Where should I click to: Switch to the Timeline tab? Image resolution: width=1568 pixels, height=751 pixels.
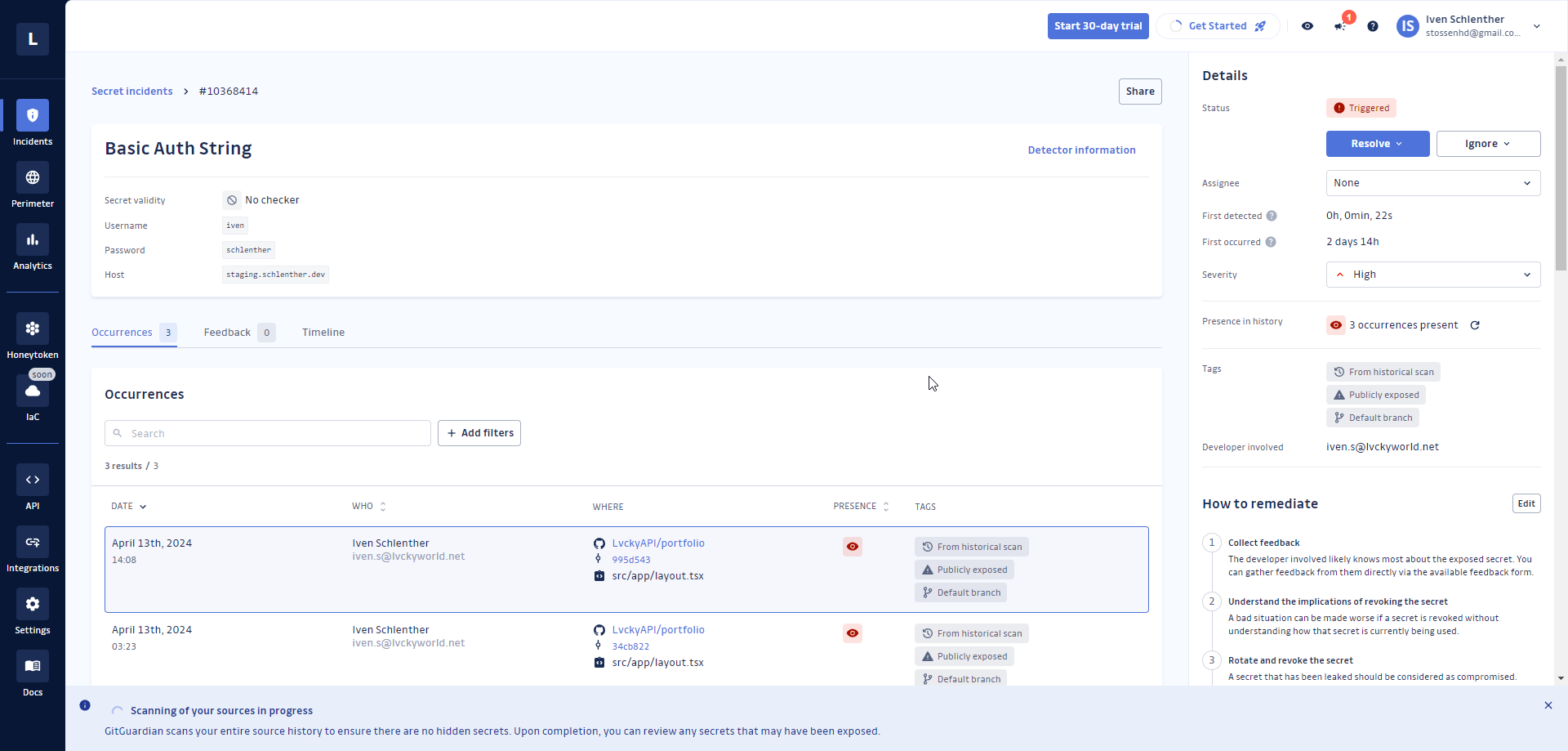[323, 333]
